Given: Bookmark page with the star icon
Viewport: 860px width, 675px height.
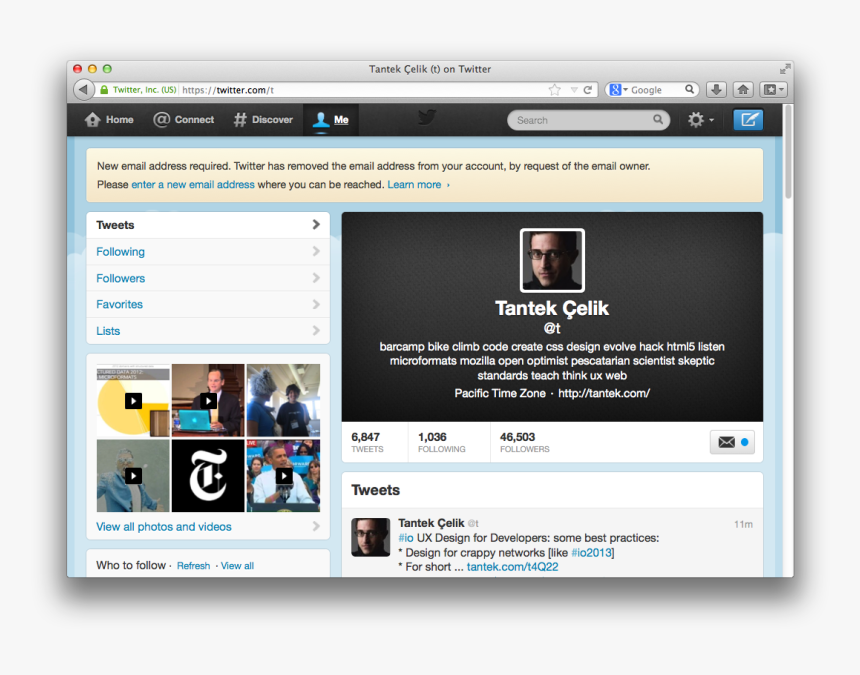Looking at the screenshot, I should [555, 89].
